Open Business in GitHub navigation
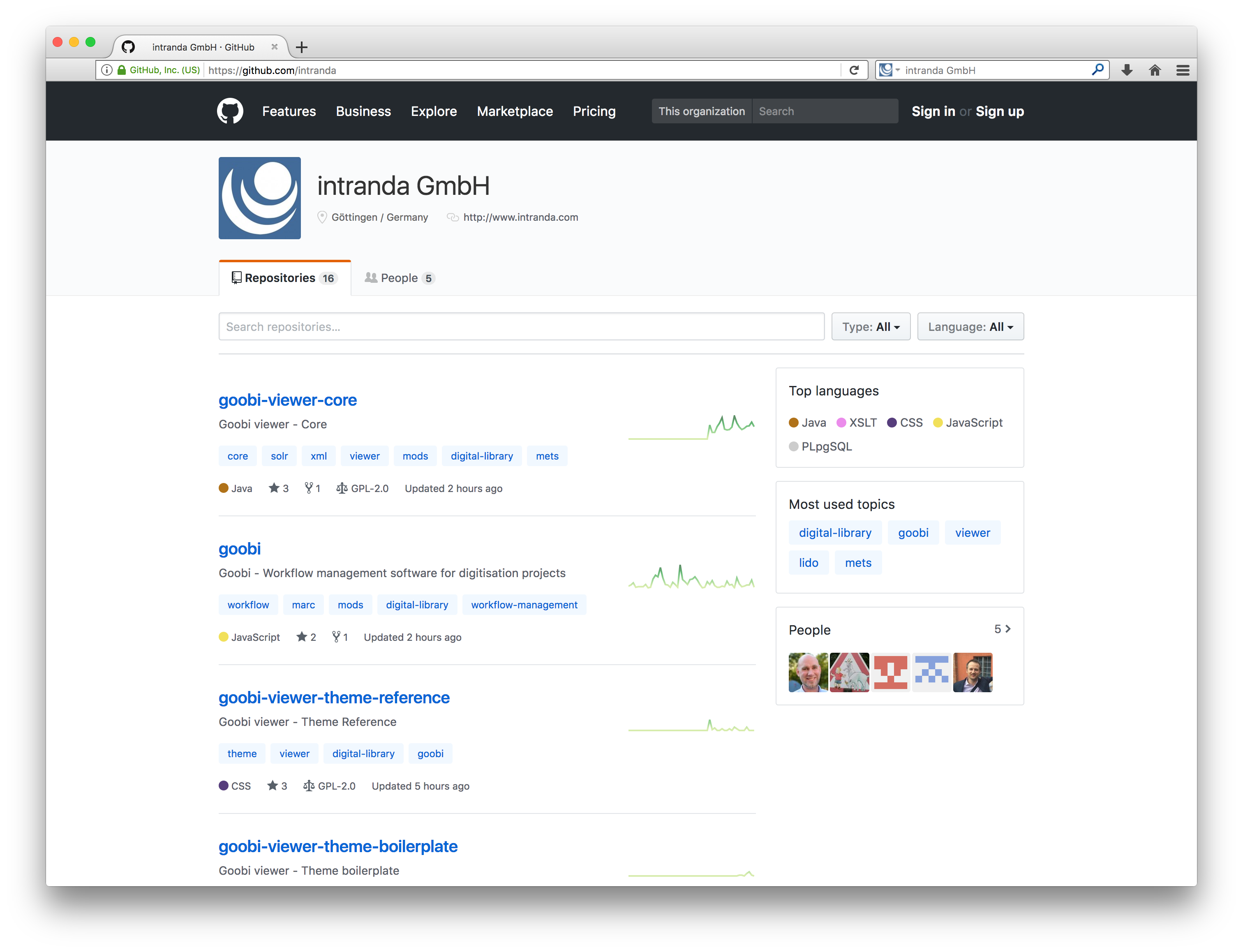 (363, 111)
